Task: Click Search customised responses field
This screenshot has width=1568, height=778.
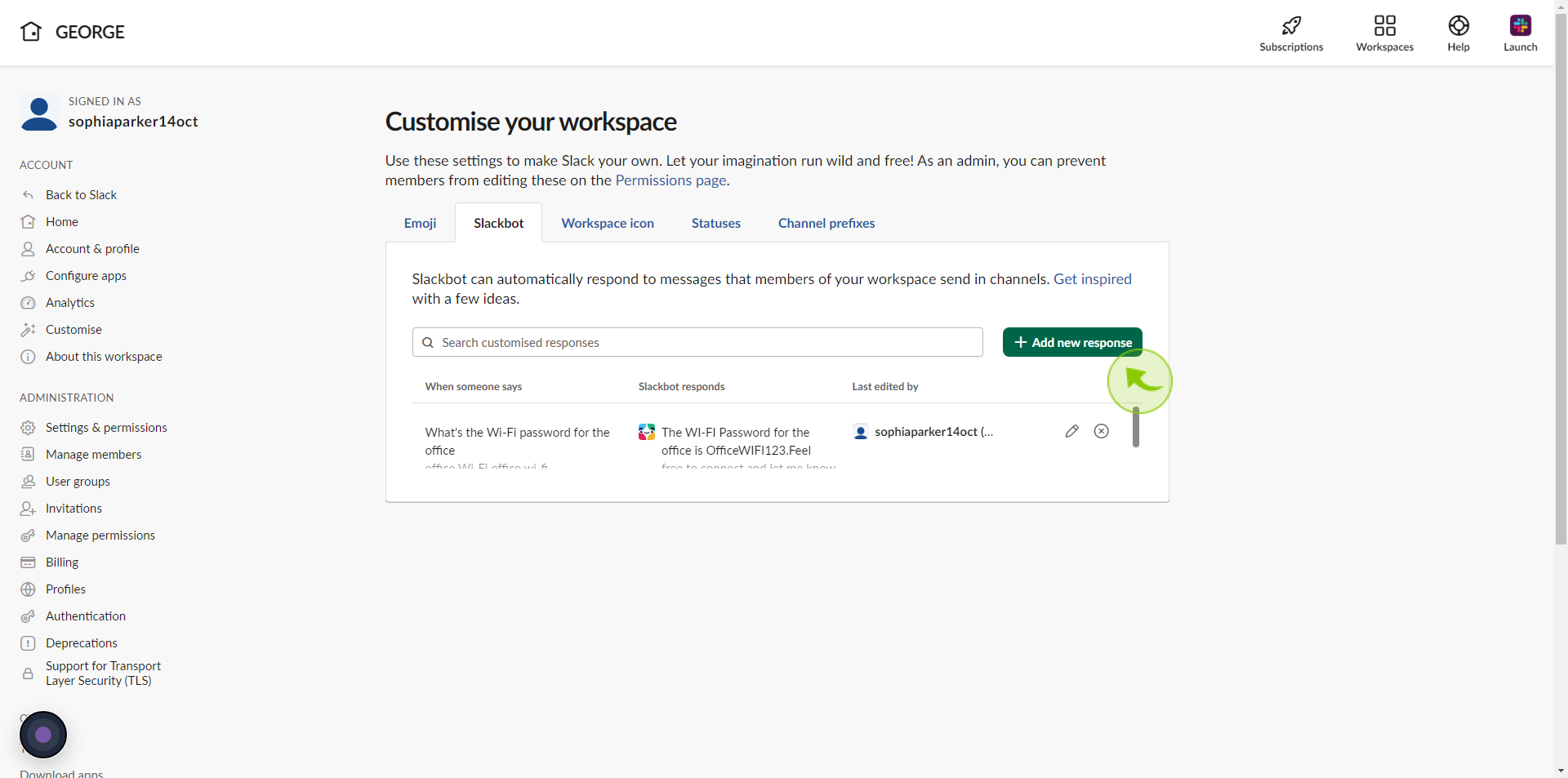Action: pyautogui.click(x=697, y=342)
